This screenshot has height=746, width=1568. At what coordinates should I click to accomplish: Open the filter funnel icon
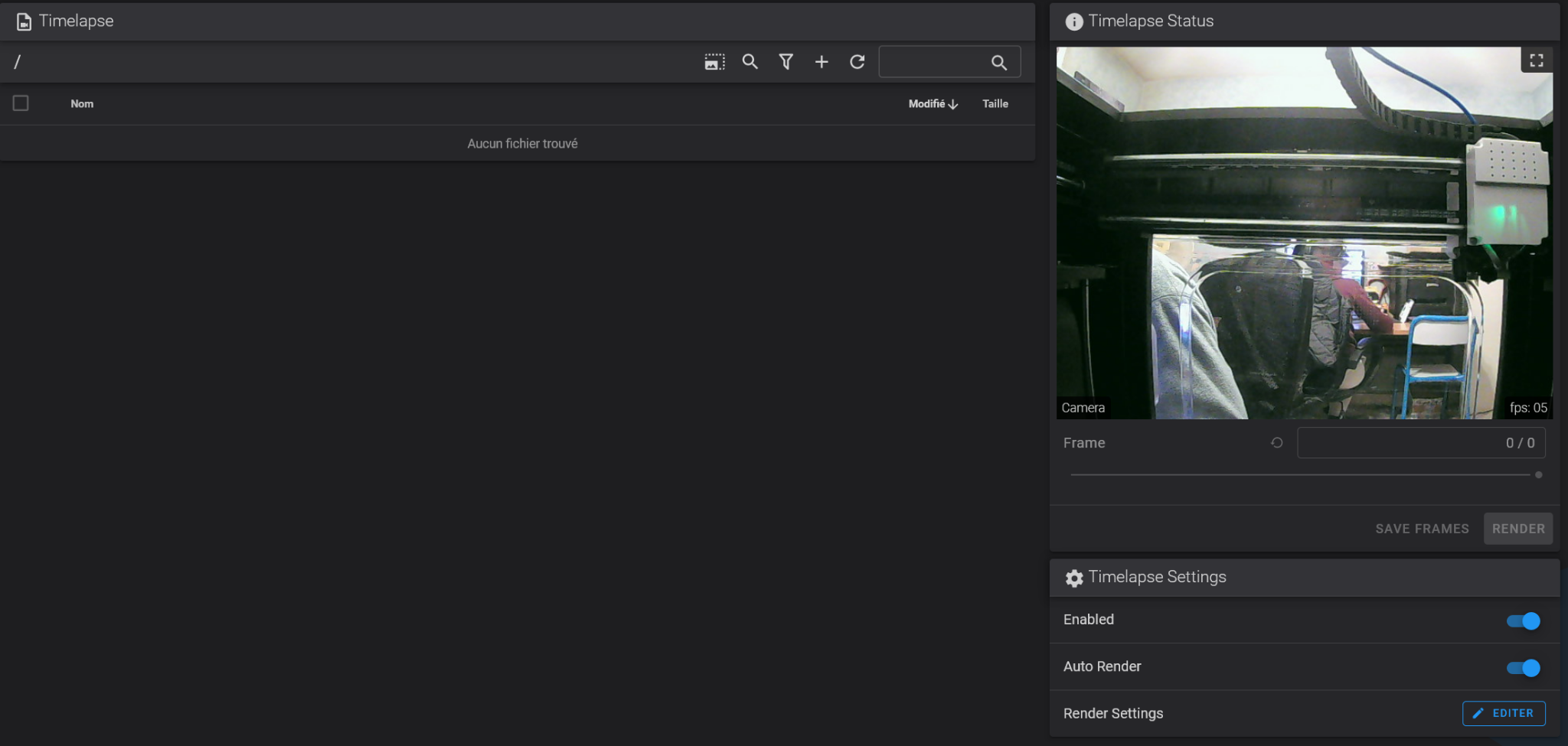click(x=786, y=62)
